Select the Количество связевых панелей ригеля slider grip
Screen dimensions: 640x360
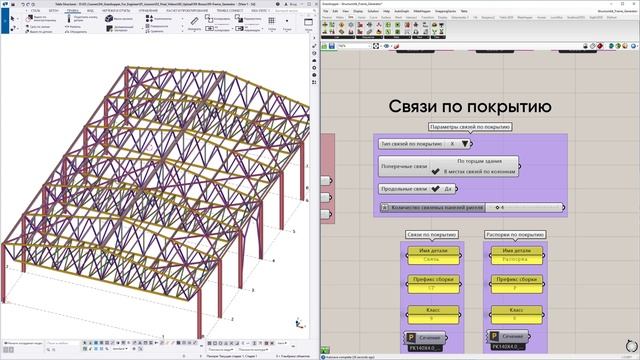click(x=497, y=207)
